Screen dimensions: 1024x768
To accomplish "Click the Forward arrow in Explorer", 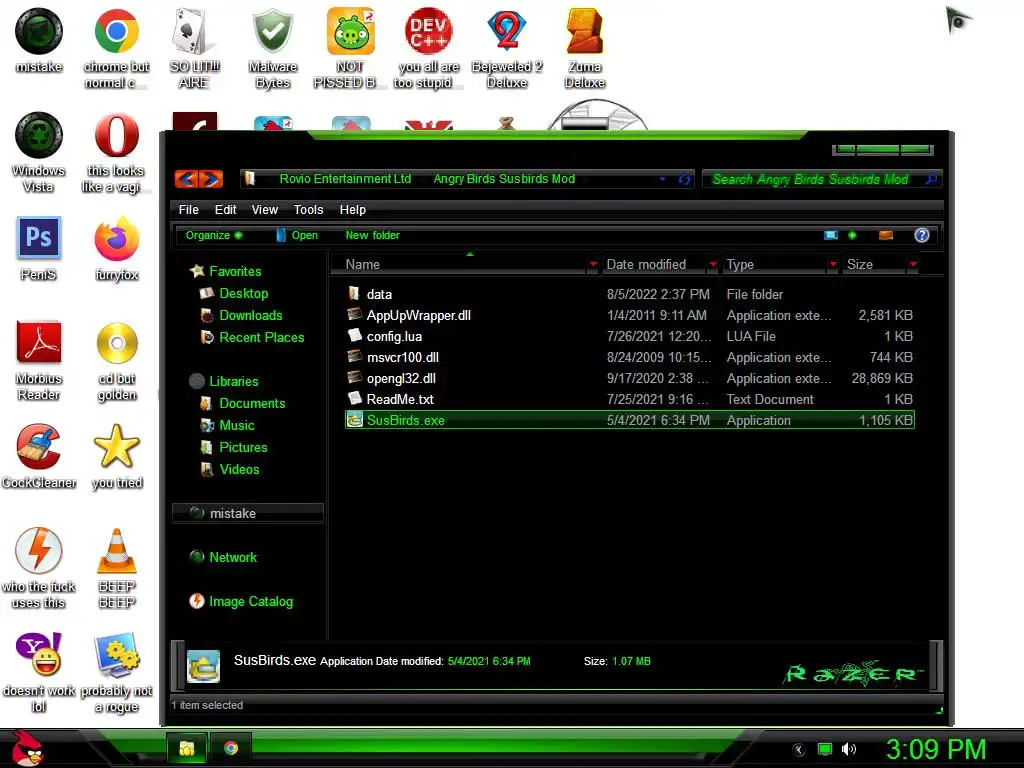I will (211, 179).
